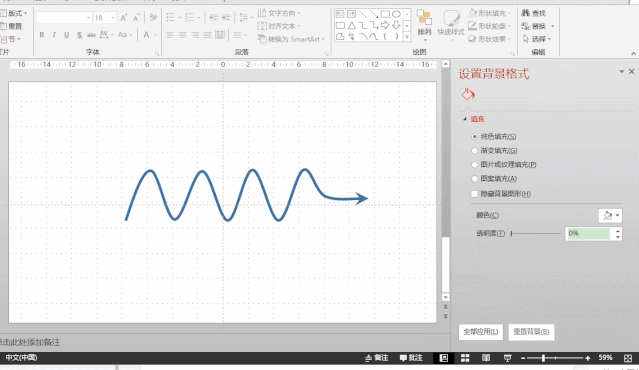Select the curve shape in gallery
639x370 pixels.
pyautogui.click(x=374, y=37)
